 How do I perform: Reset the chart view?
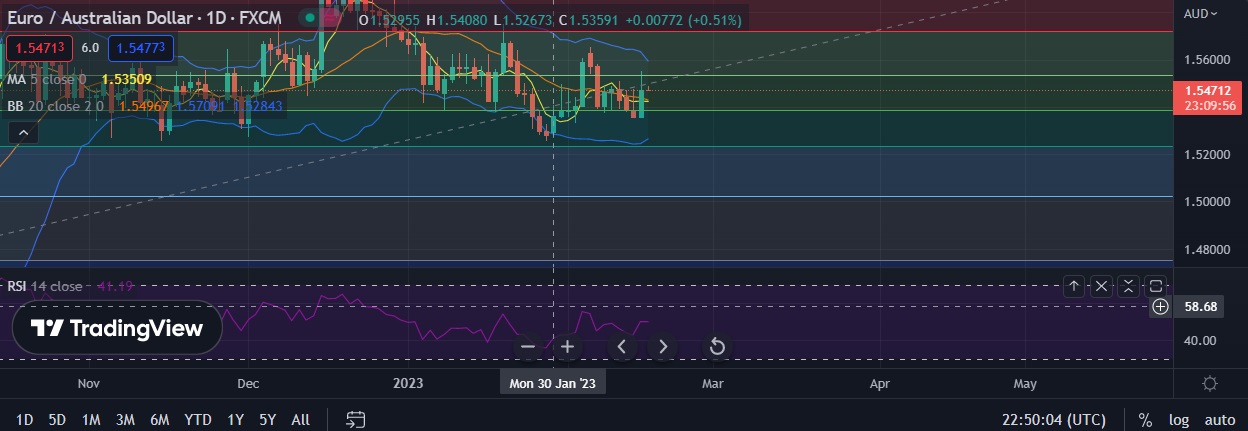coord(716,347)
